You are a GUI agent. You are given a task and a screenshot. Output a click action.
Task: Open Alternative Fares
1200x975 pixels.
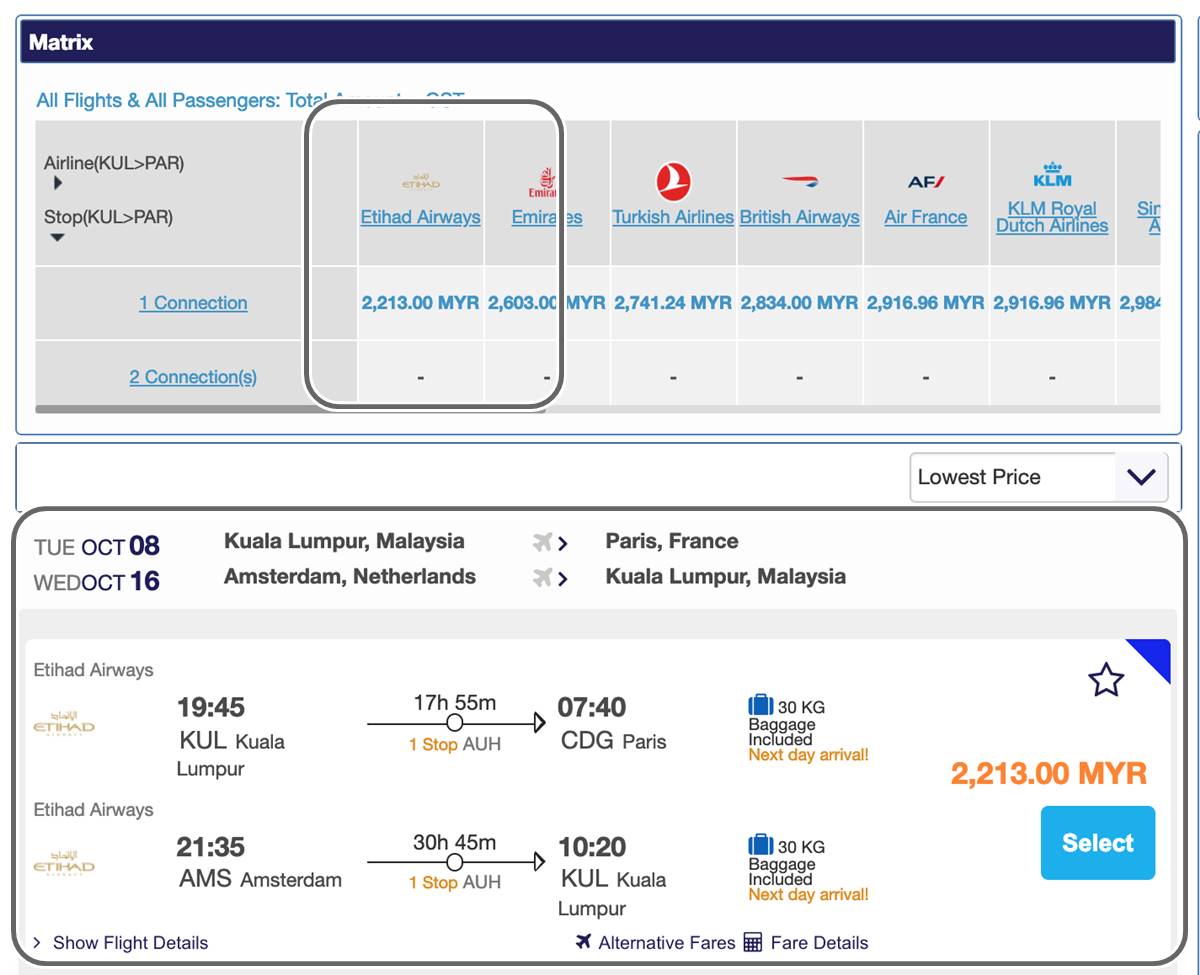pos(666,942)
